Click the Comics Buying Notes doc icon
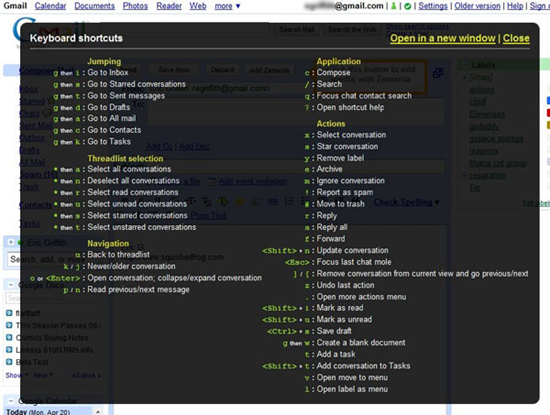The width and height of the screenshot is (550, 415). click(x=9, y=337)
